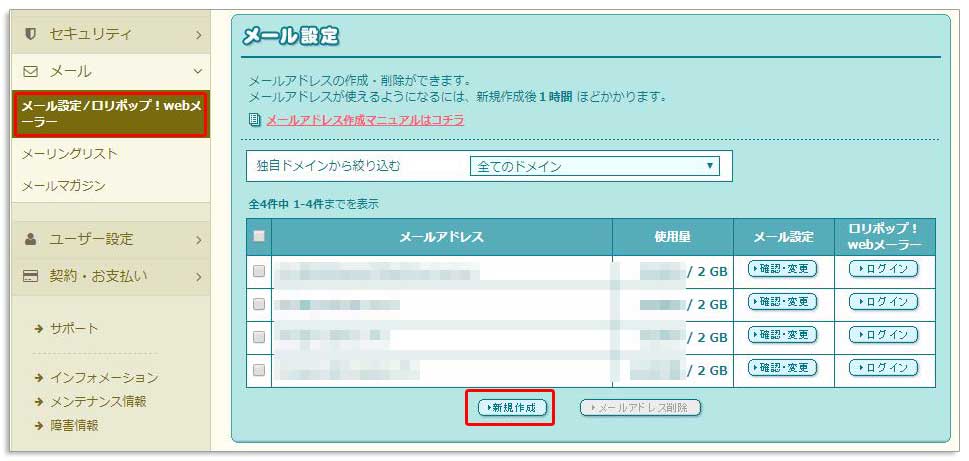The height and width of the screenshot is (461, 969).
Task: Click the shield icon beside セキュリティ
Action: pyautogui.click(x=30, y=34)
